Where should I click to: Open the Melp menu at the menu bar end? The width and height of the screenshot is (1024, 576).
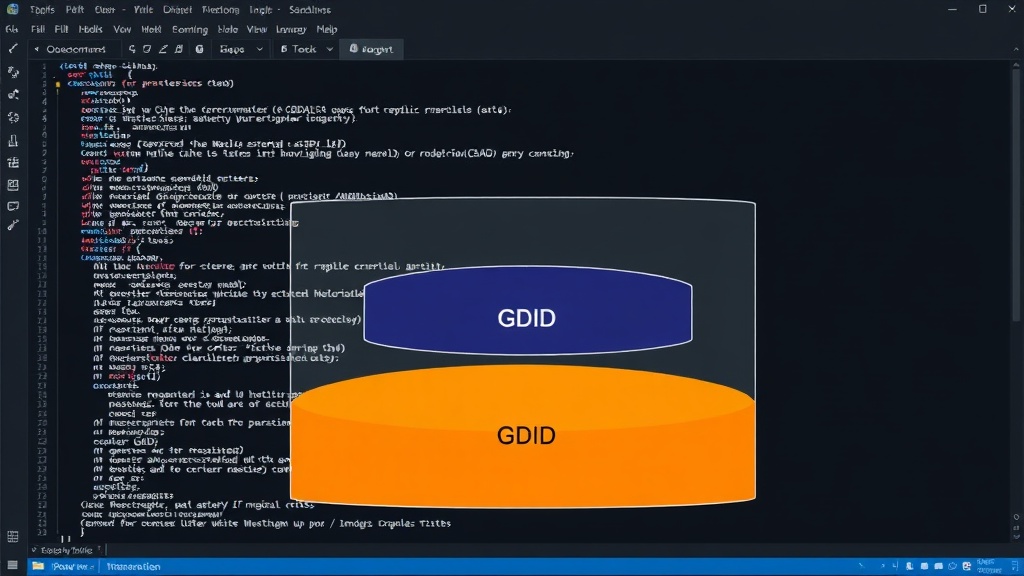(x=327, y=29)
